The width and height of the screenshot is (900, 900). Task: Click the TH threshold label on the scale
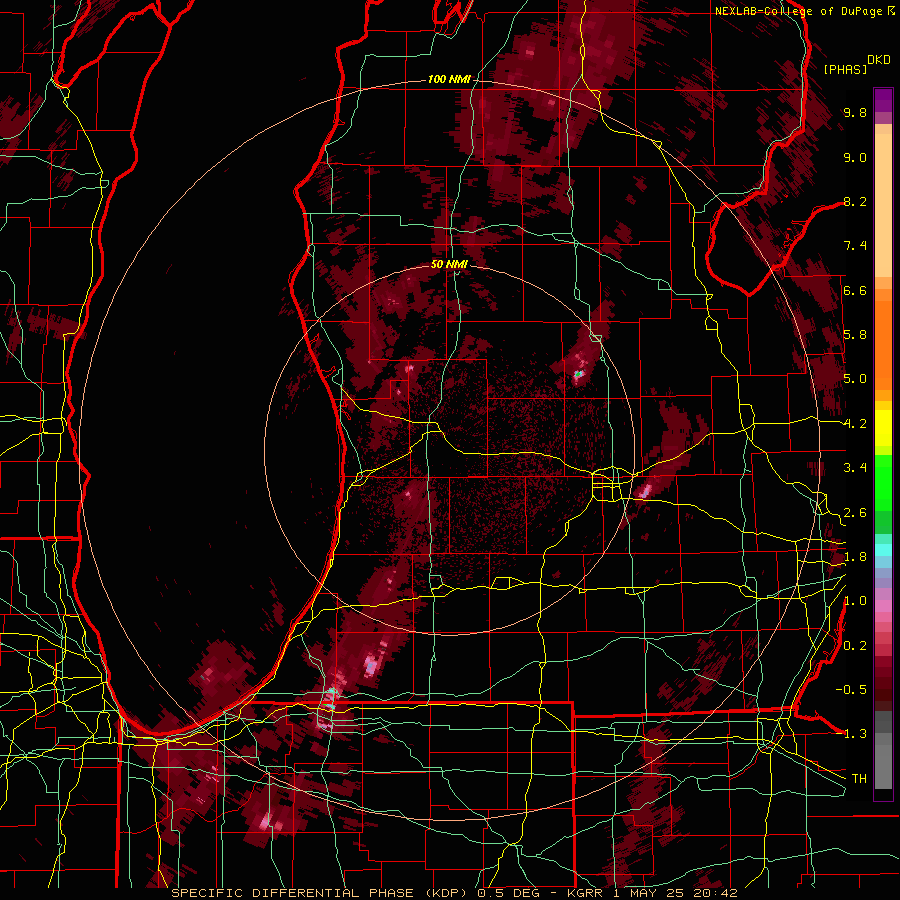pos(859,779)
